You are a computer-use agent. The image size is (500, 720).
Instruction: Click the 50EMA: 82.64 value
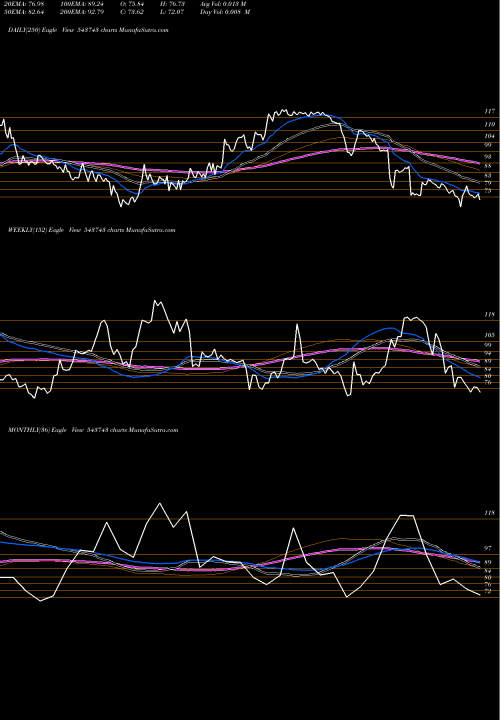click(x=26, y=12)
